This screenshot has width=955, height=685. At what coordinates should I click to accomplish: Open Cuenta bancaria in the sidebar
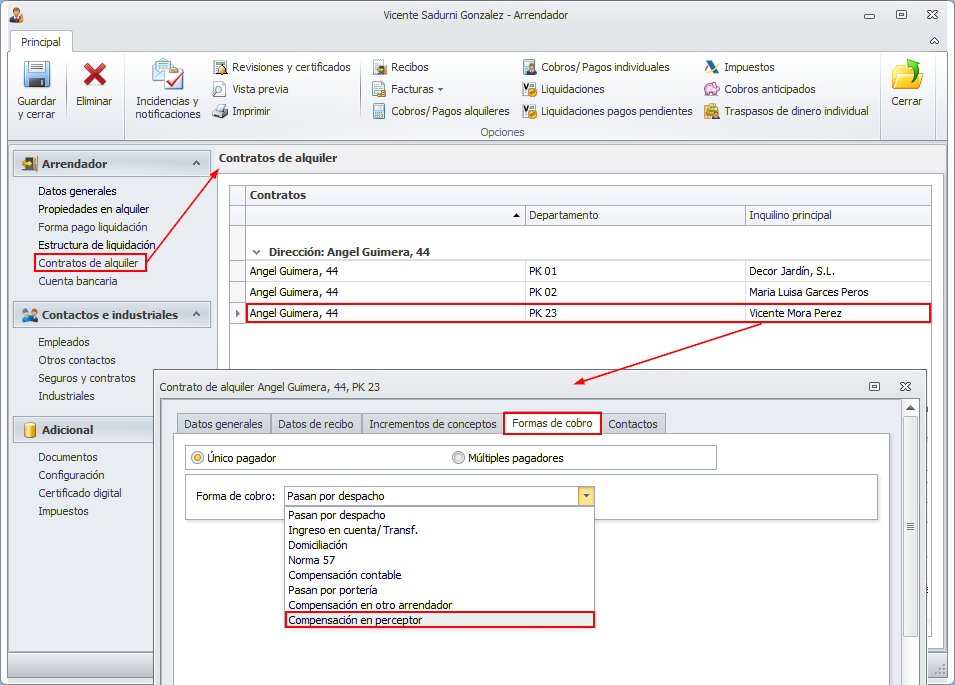(77, 281)
